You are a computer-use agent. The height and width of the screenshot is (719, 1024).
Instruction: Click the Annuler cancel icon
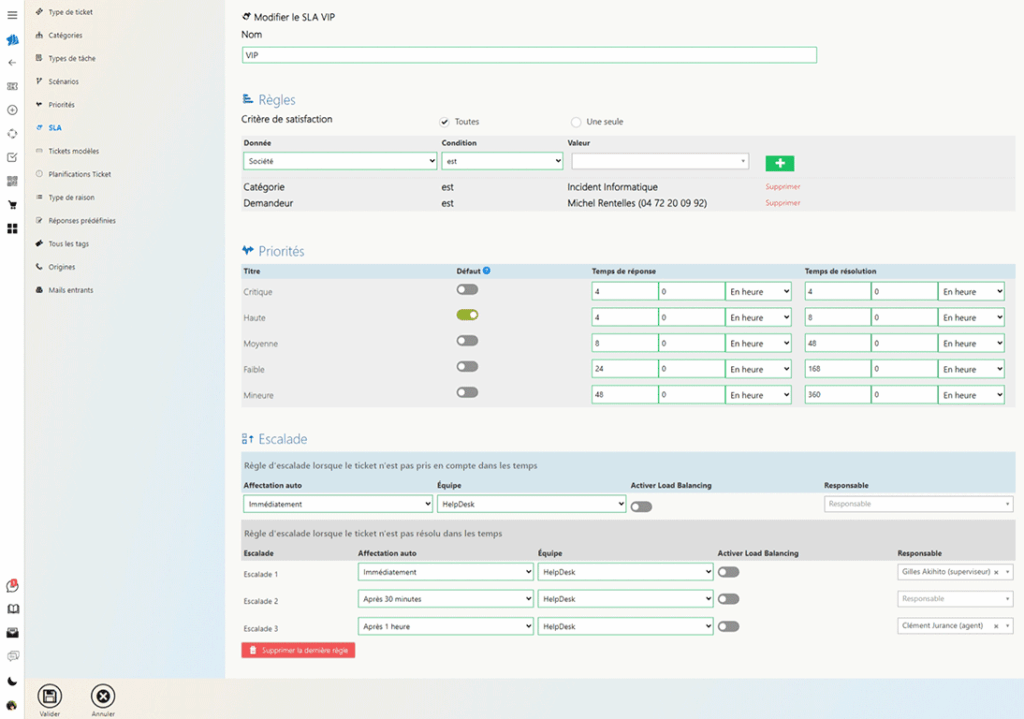coord(103,696)
